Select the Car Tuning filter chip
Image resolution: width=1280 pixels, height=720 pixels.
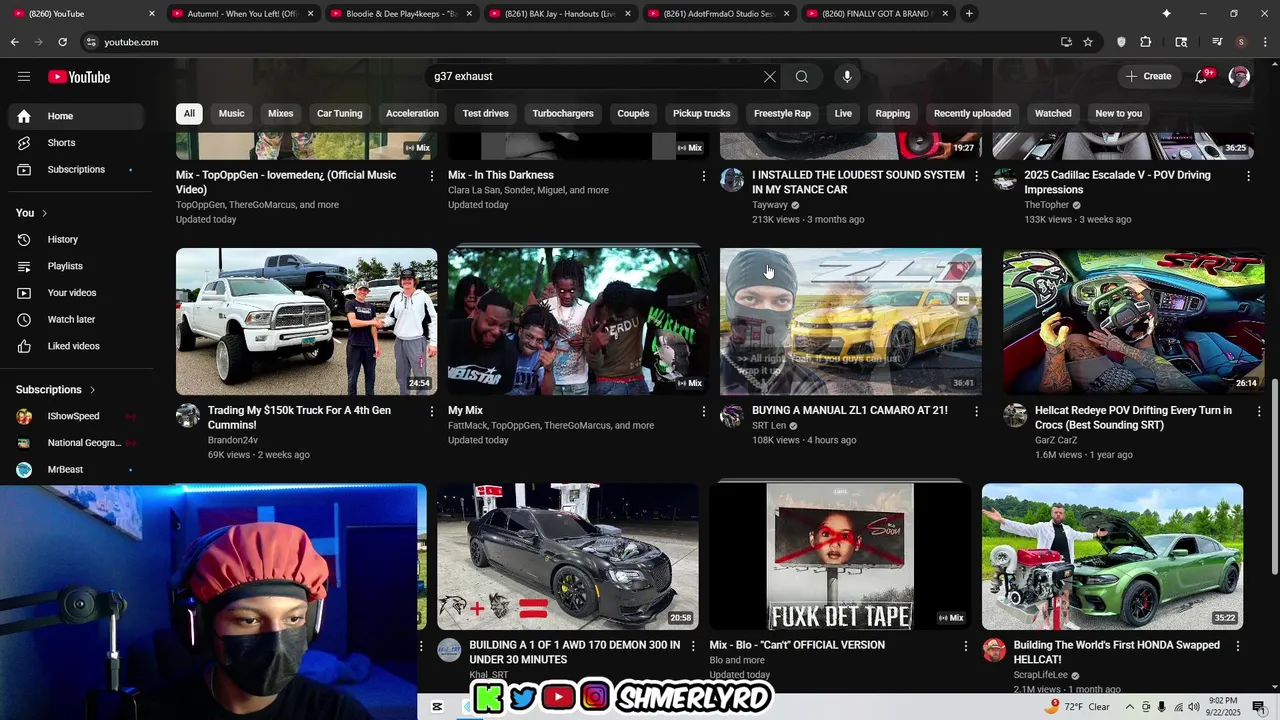pyautogui.click(x=340, y=114)
